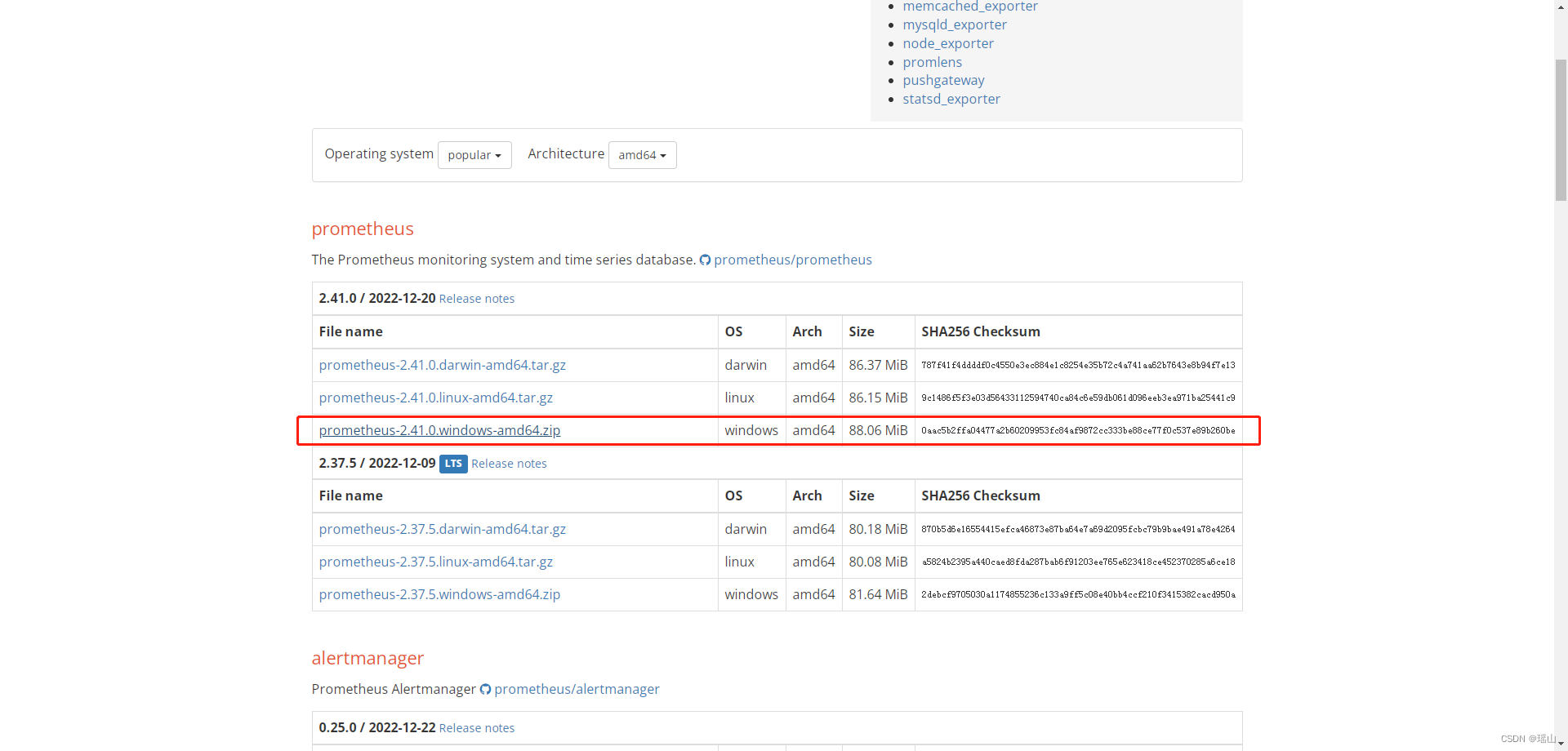Download prometheus-2.37.5.linux-amd64.tar.gz
Image resolution: width=1568 pixels, height=751 pixels.
[436, 562]
